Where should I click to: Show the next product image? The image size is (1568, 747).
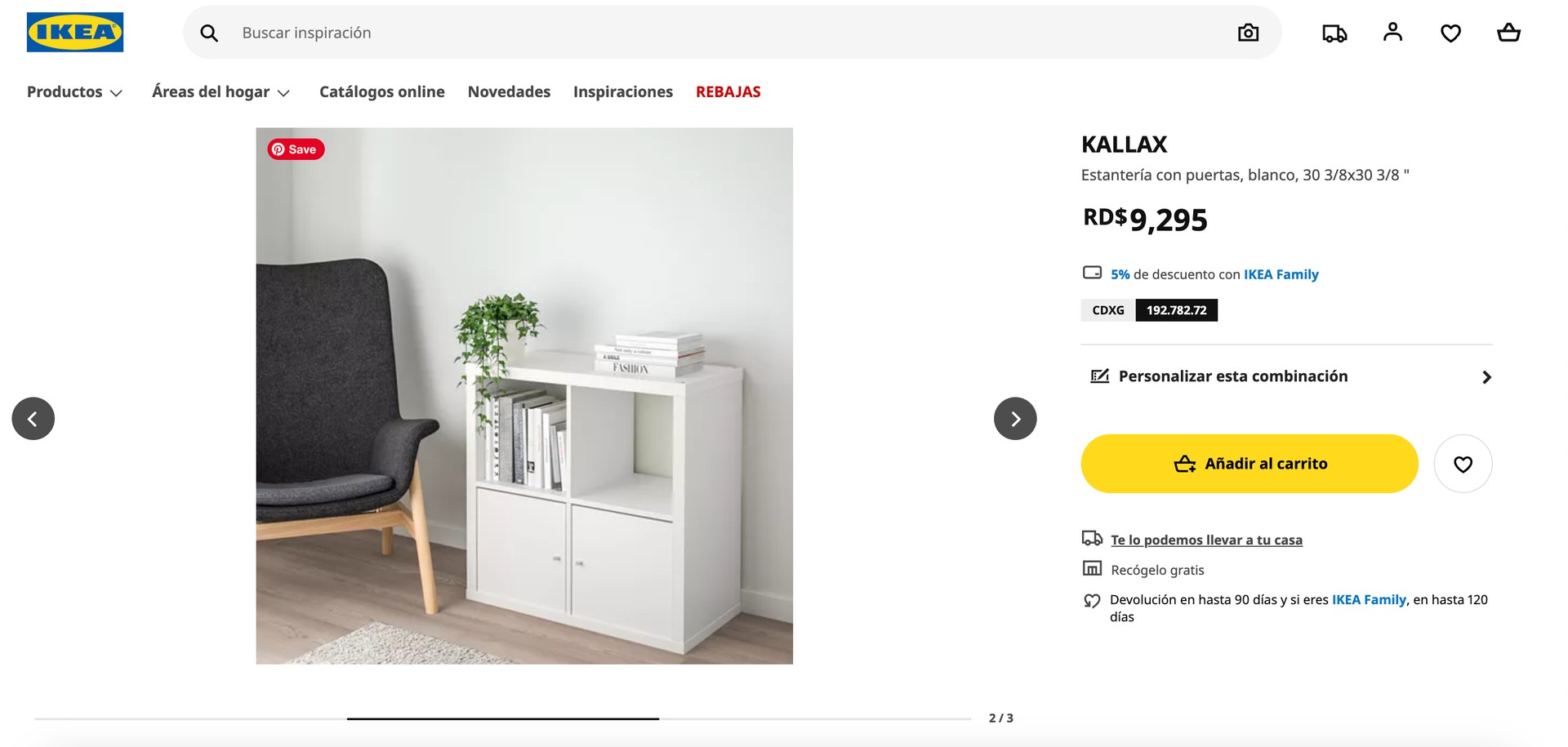[1015, 419]
